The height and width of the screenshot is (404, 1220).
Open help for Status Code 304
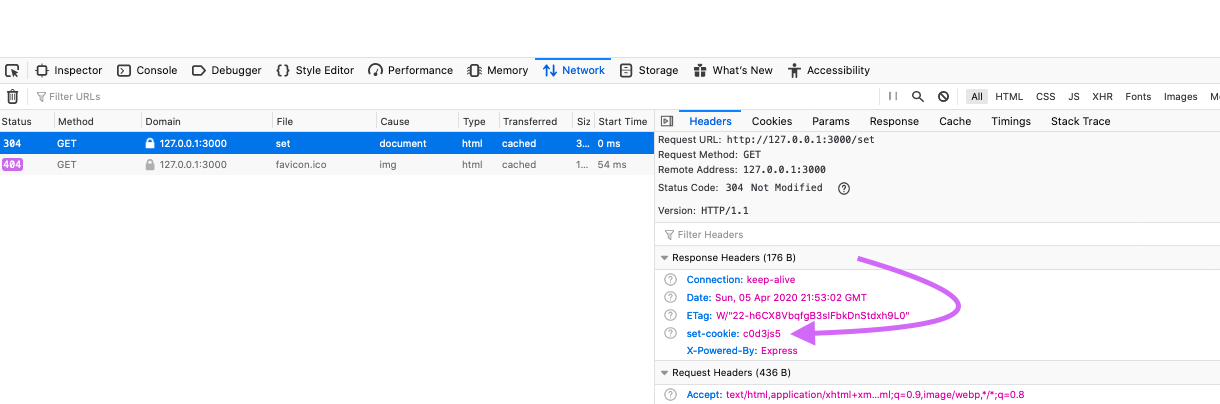coord(843,188)
